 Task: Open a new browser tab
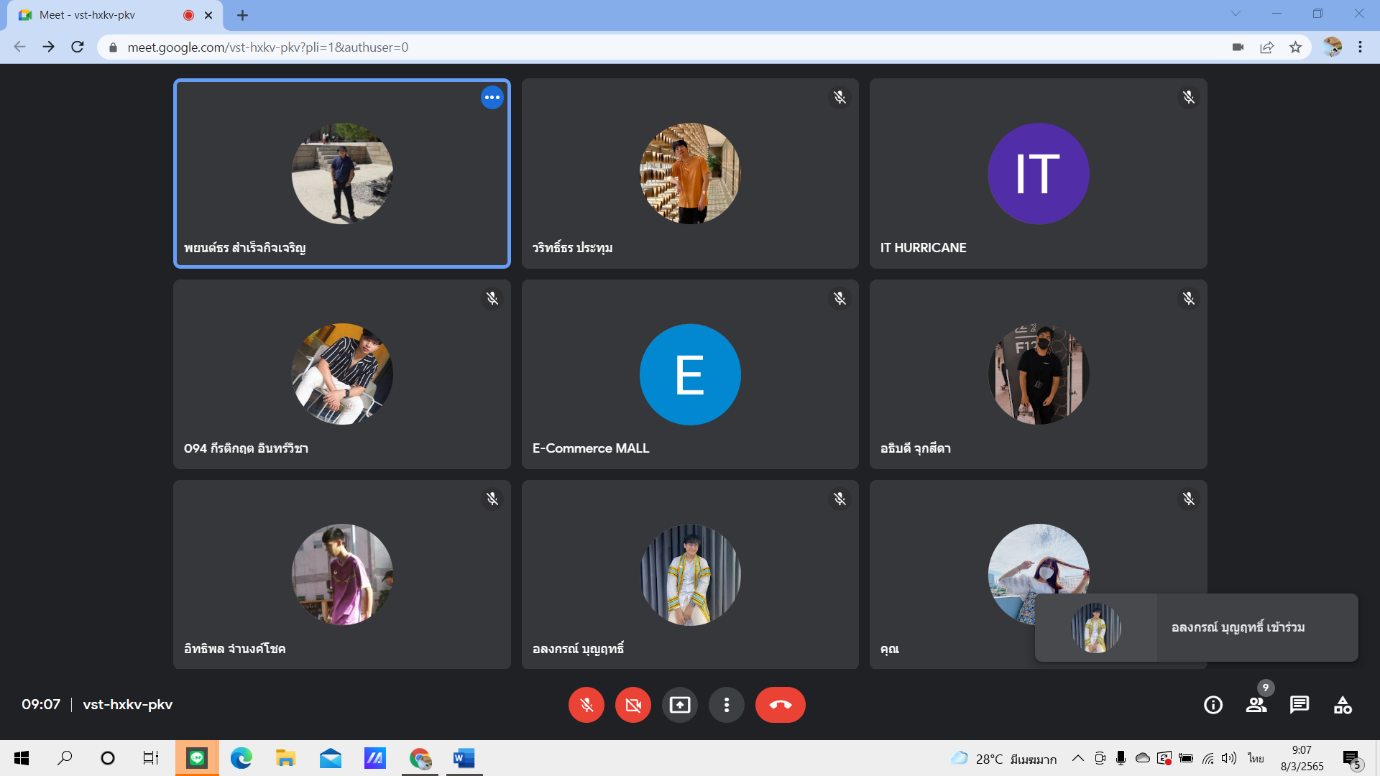(x=242, y=15)
